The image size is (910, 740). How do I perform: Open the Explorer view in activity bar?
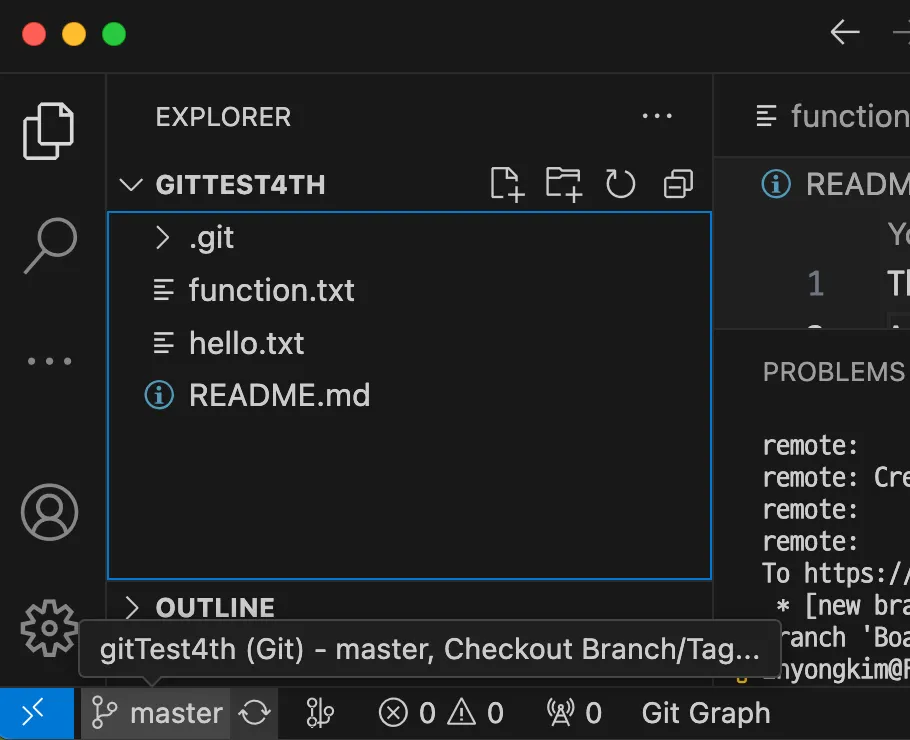[48, 131]
